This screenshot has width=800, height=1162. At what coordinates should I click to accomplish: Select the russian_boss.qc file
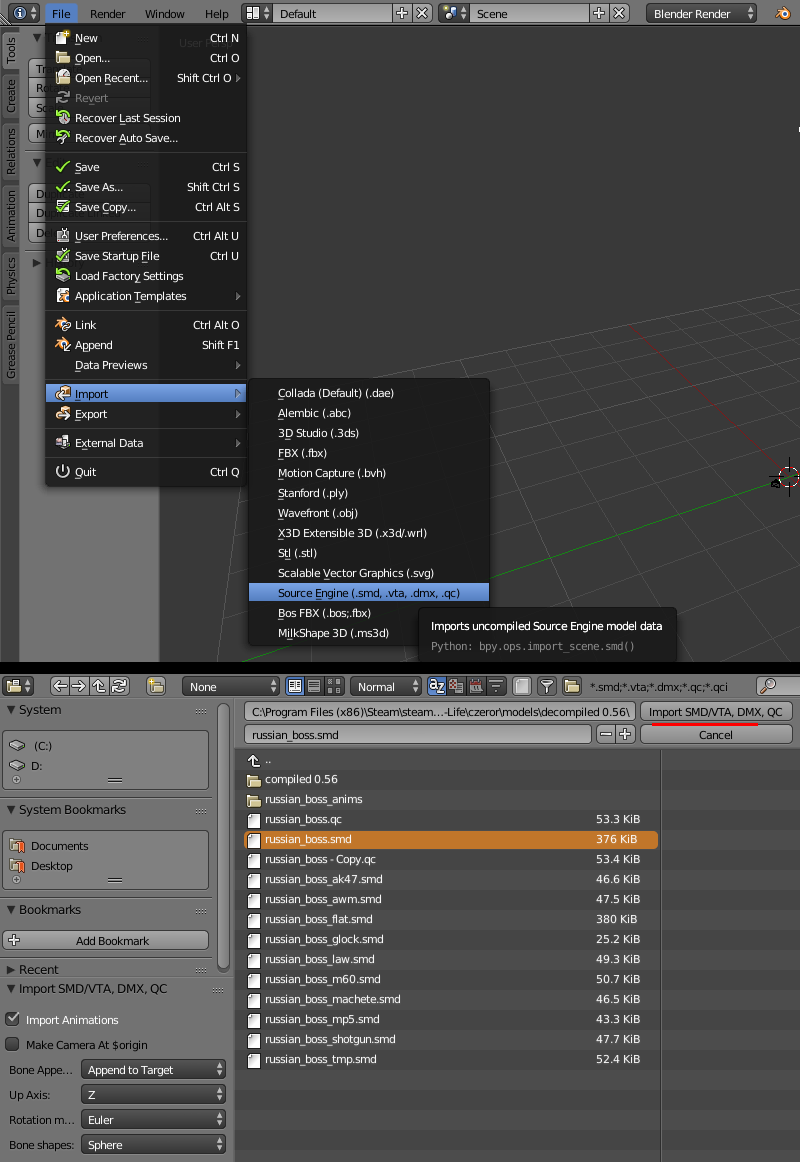(x=451, y=819)
